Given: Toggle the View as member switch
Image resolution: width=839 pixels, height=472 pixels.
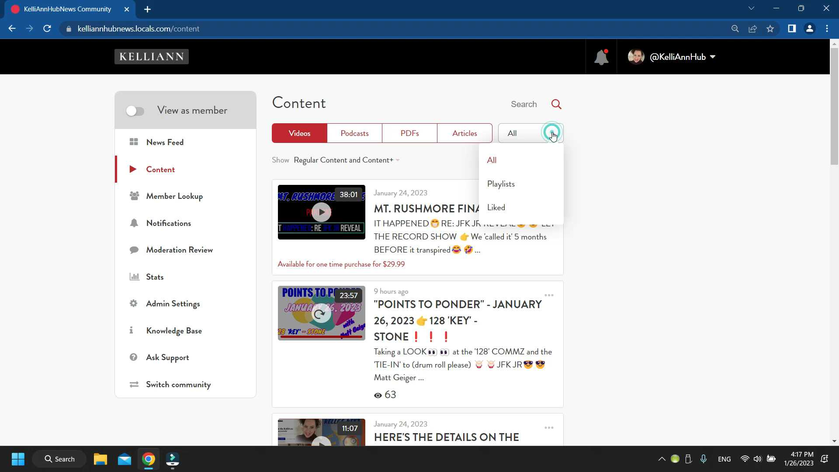Looking at the screenshot, I should pyautogui.click(x=135, y=111).
